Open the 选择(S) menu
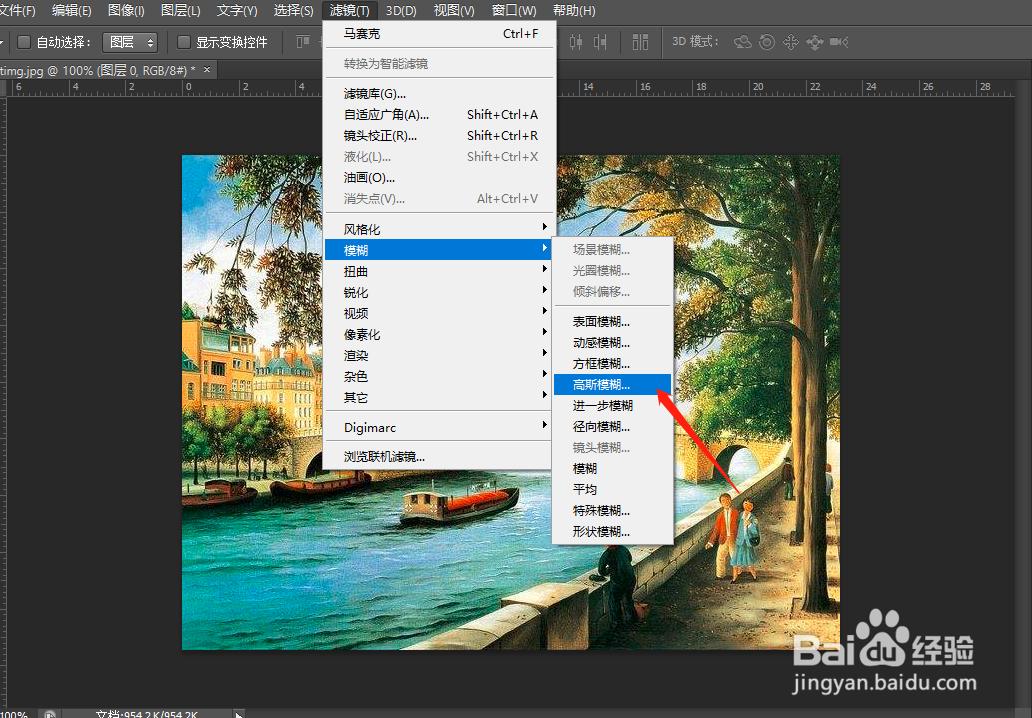 293,11
